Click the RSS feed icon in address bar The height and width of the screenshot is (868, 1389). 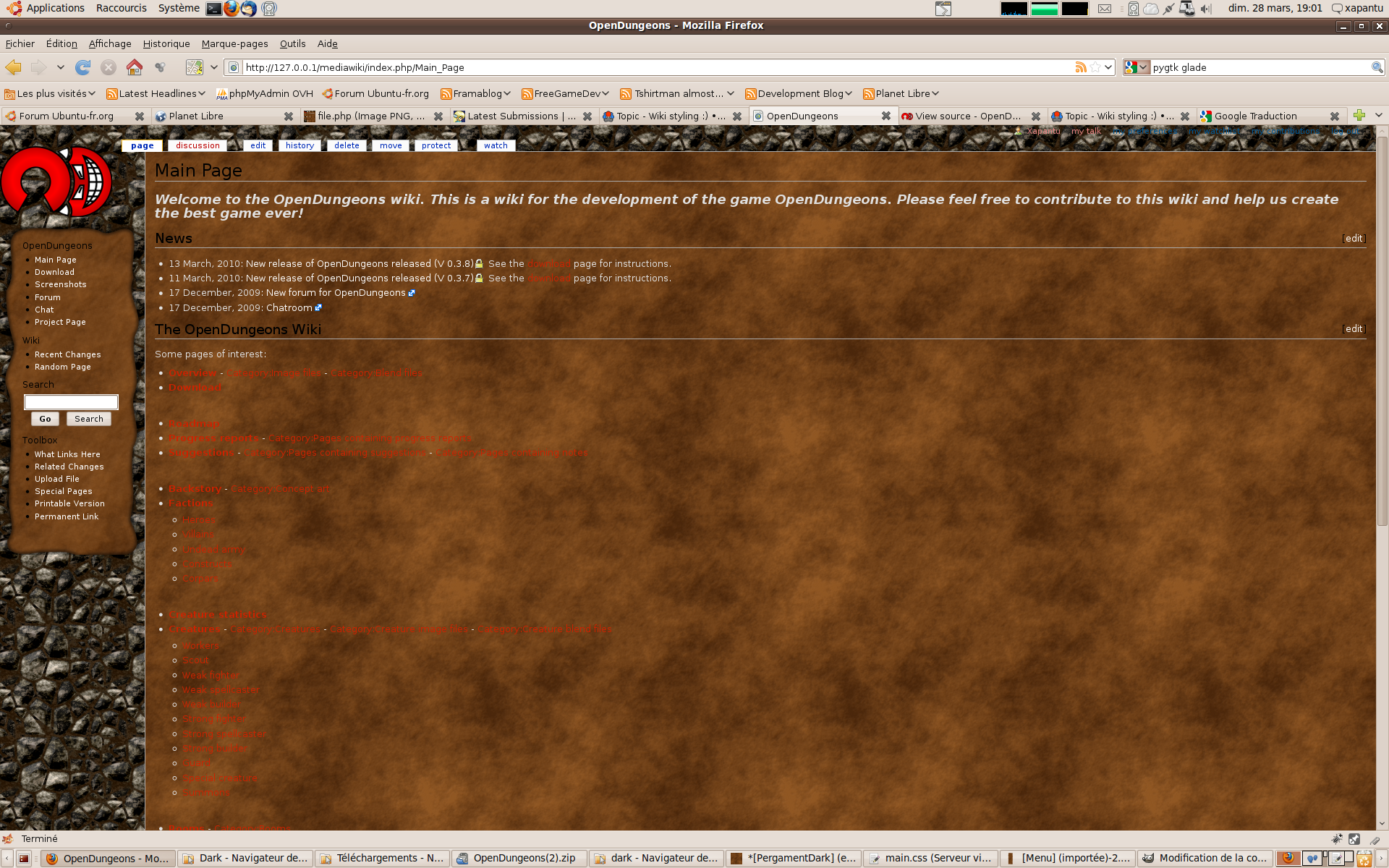point(1080,67)
